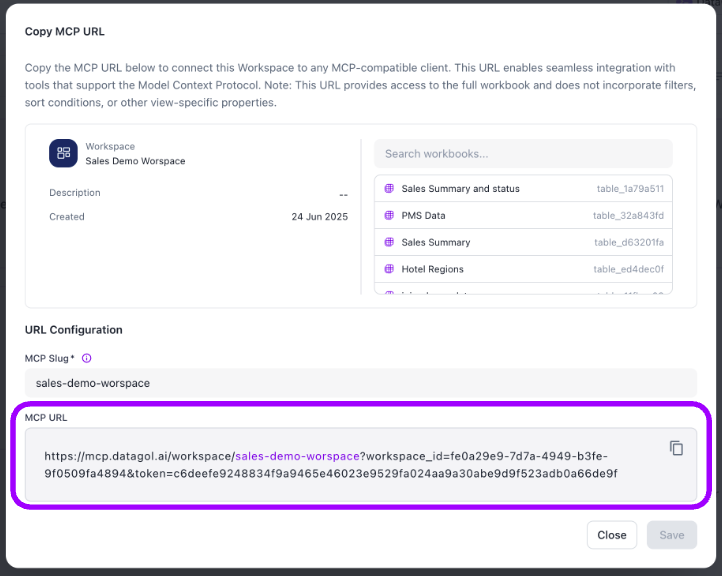The image size is (722, 576).
Task: Click the Sales Summary table icon
Action: coord(389,242)
